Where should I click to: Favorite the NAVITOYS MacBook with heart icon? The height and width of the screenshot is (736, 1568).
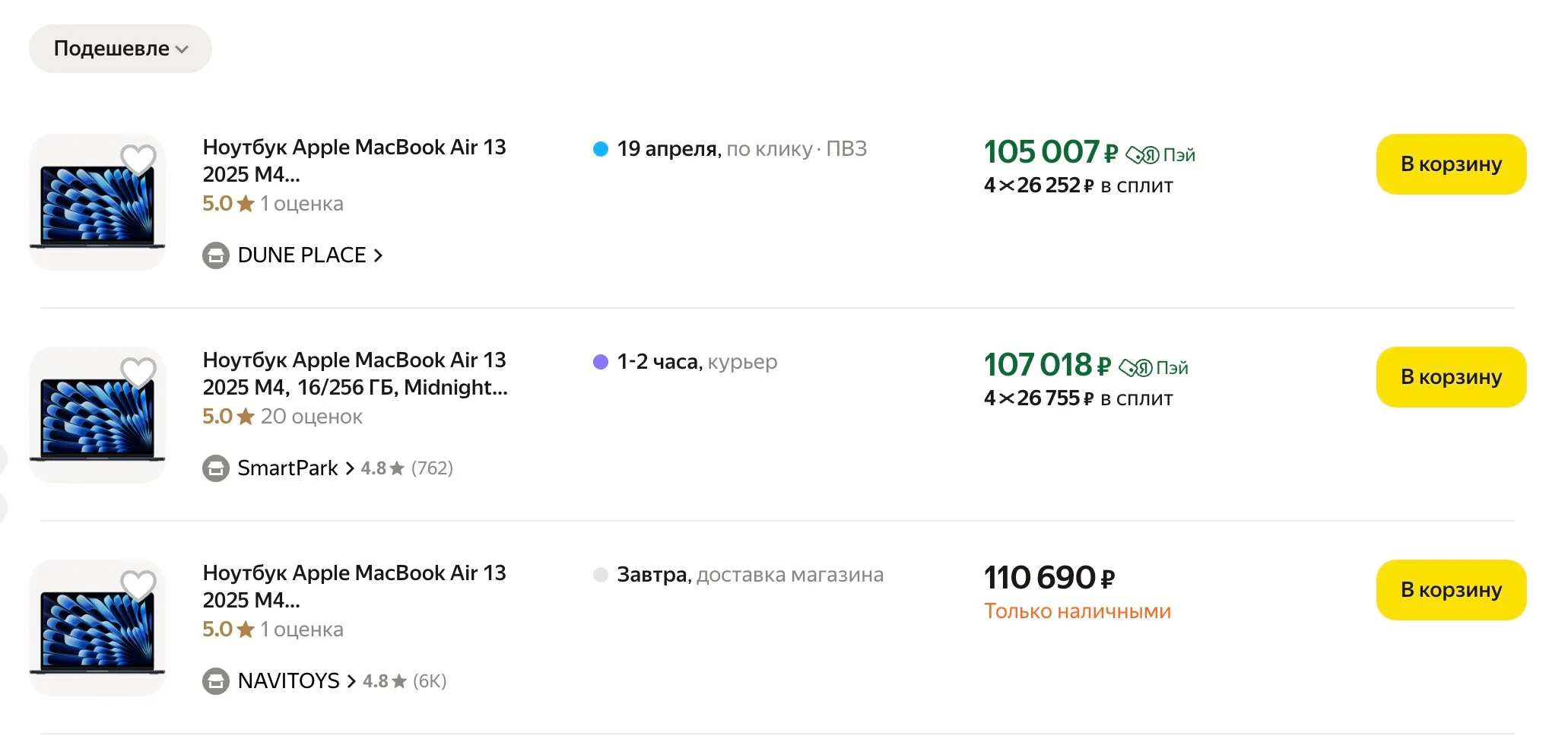(x=138, y=585)
